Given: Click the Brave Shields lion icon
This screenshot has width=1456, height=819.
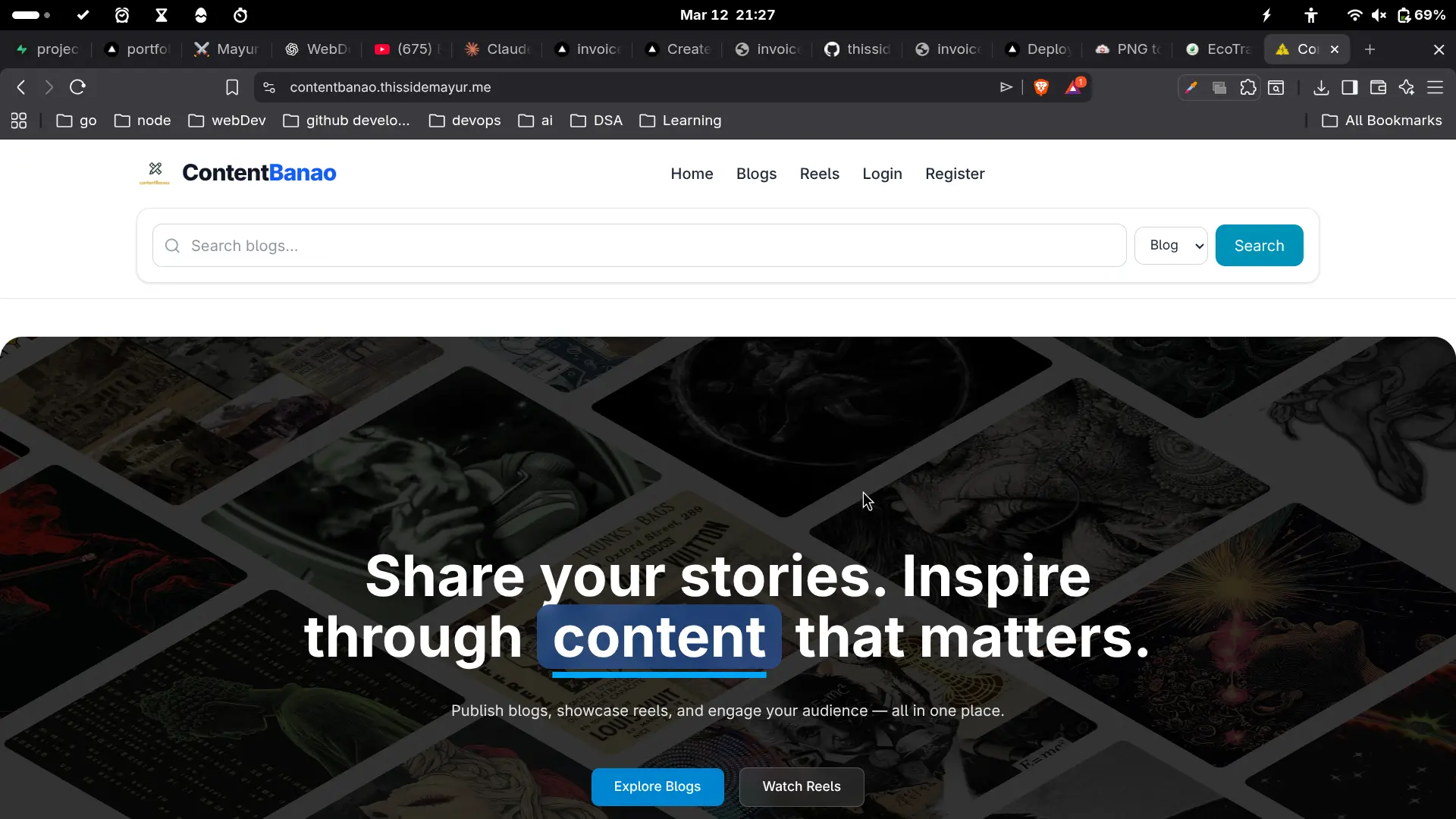Looking at the screenshot, I should (1042, 87).
